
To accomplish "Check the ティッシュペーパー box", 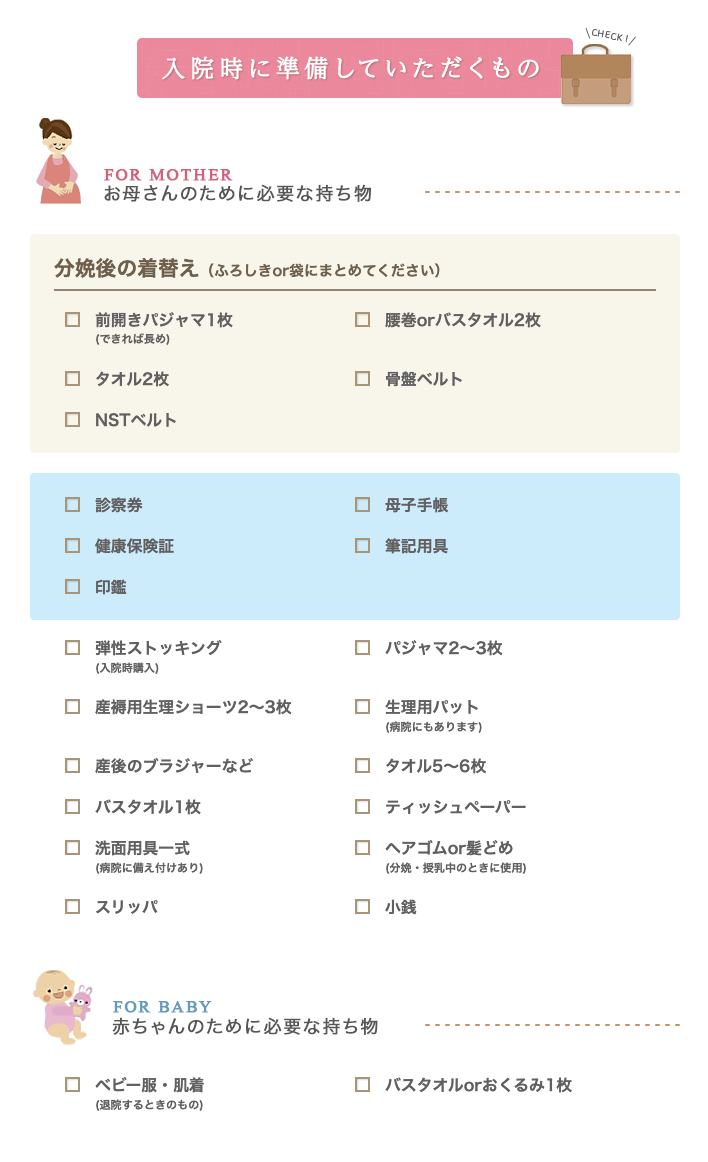I will [363, 806].
